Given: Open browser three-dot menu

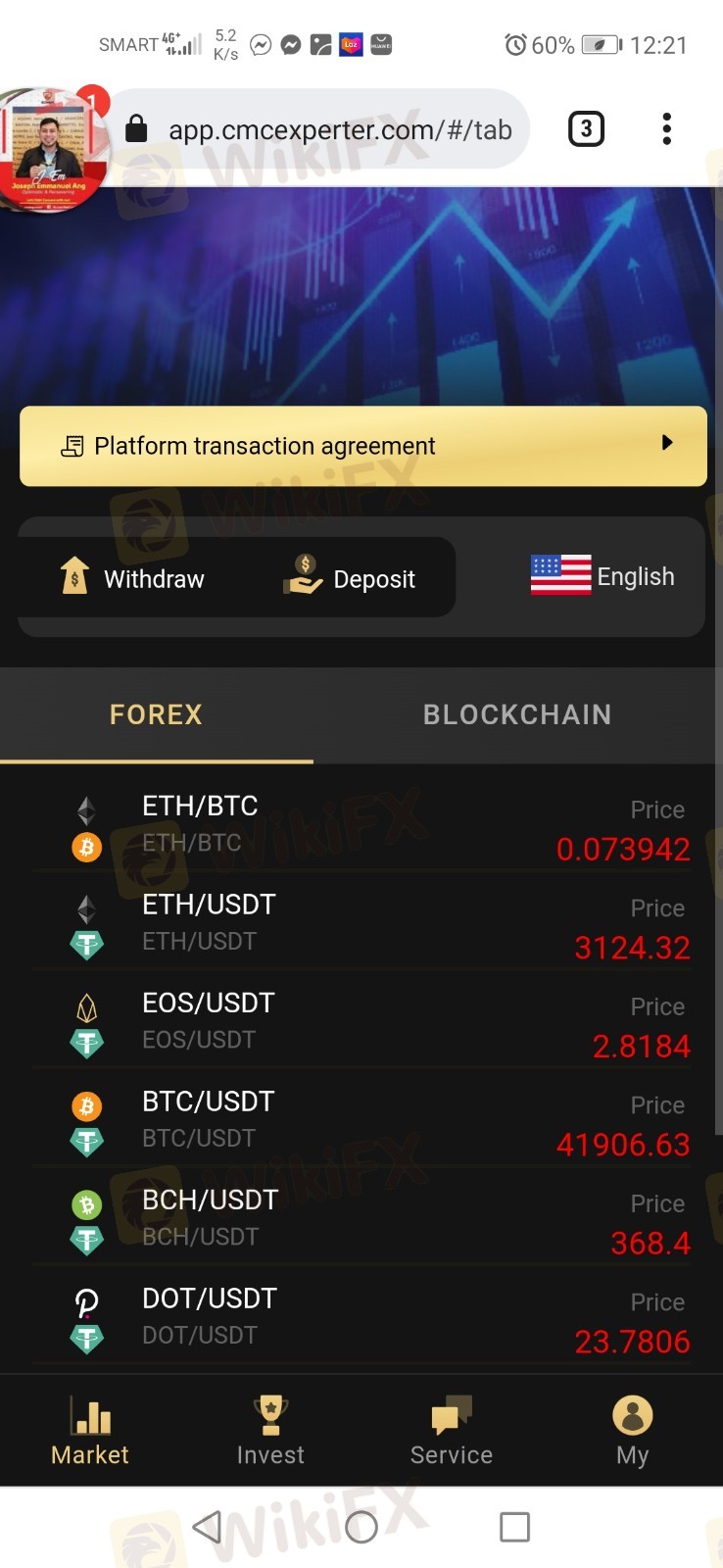Looking at the screenshot, I should [x=667, y=129].
